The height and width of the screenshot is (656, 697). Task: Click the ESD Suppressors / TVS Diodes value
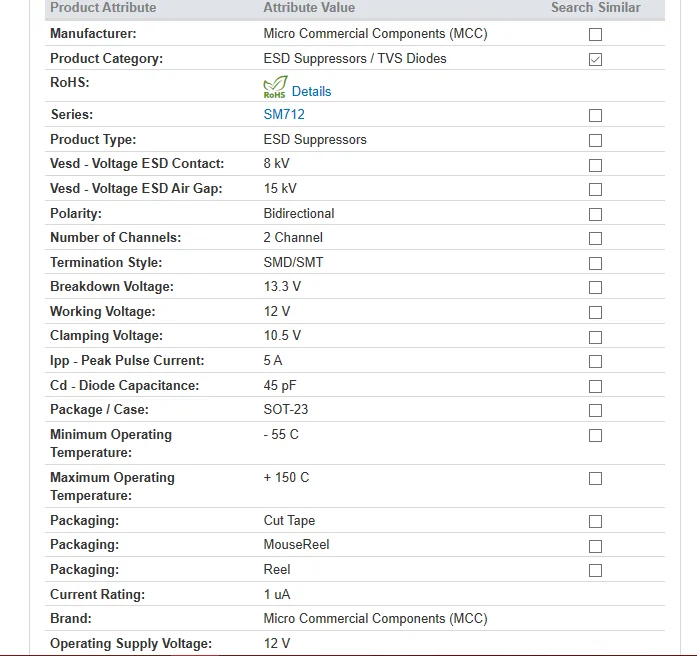click(x=355, y=58)
